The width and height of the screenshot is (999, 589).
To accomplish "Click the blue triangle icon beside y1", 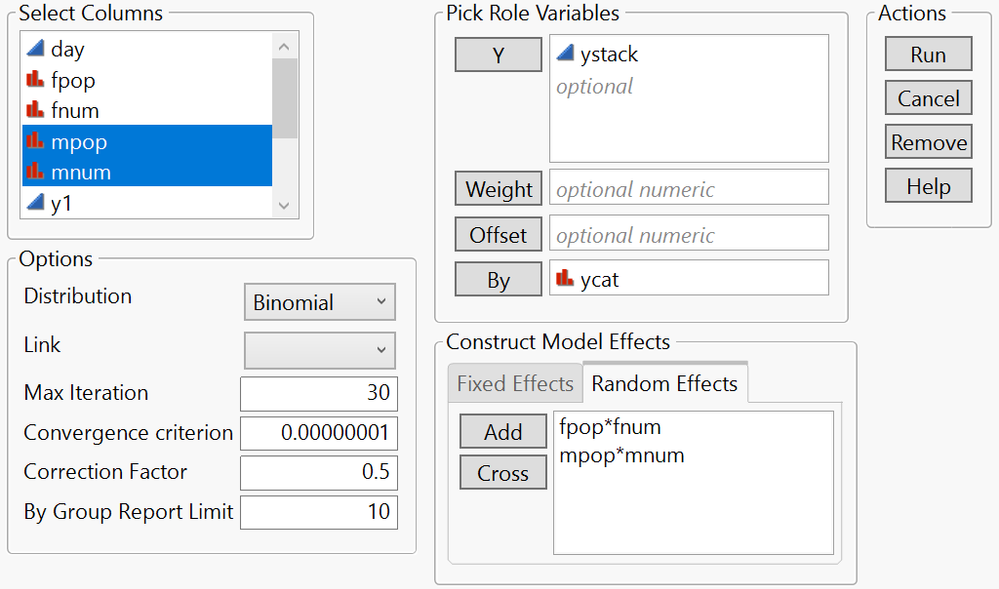I will (x=35, y=204).
